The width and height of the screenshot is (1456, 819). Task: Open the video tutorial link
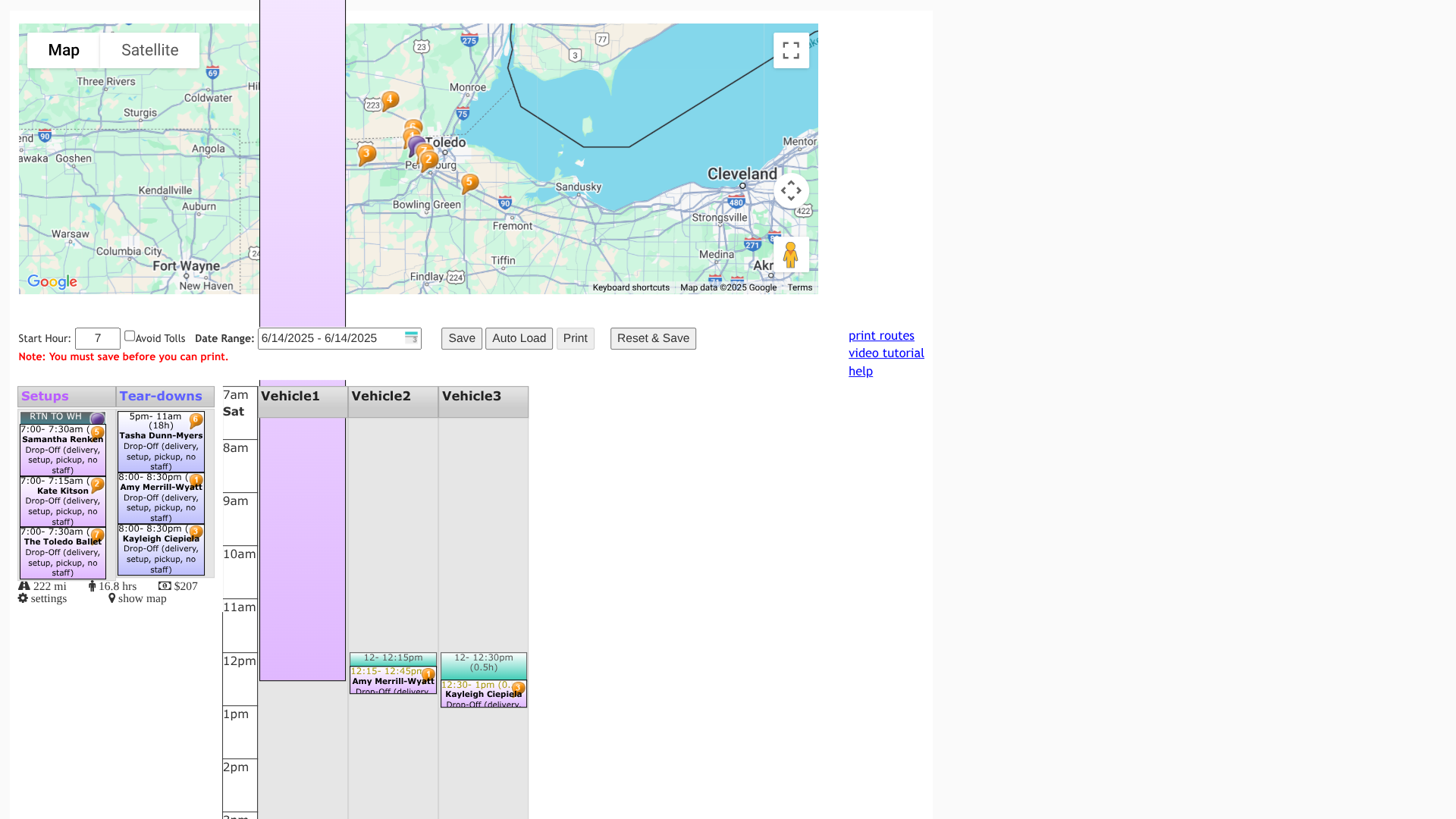886,353
